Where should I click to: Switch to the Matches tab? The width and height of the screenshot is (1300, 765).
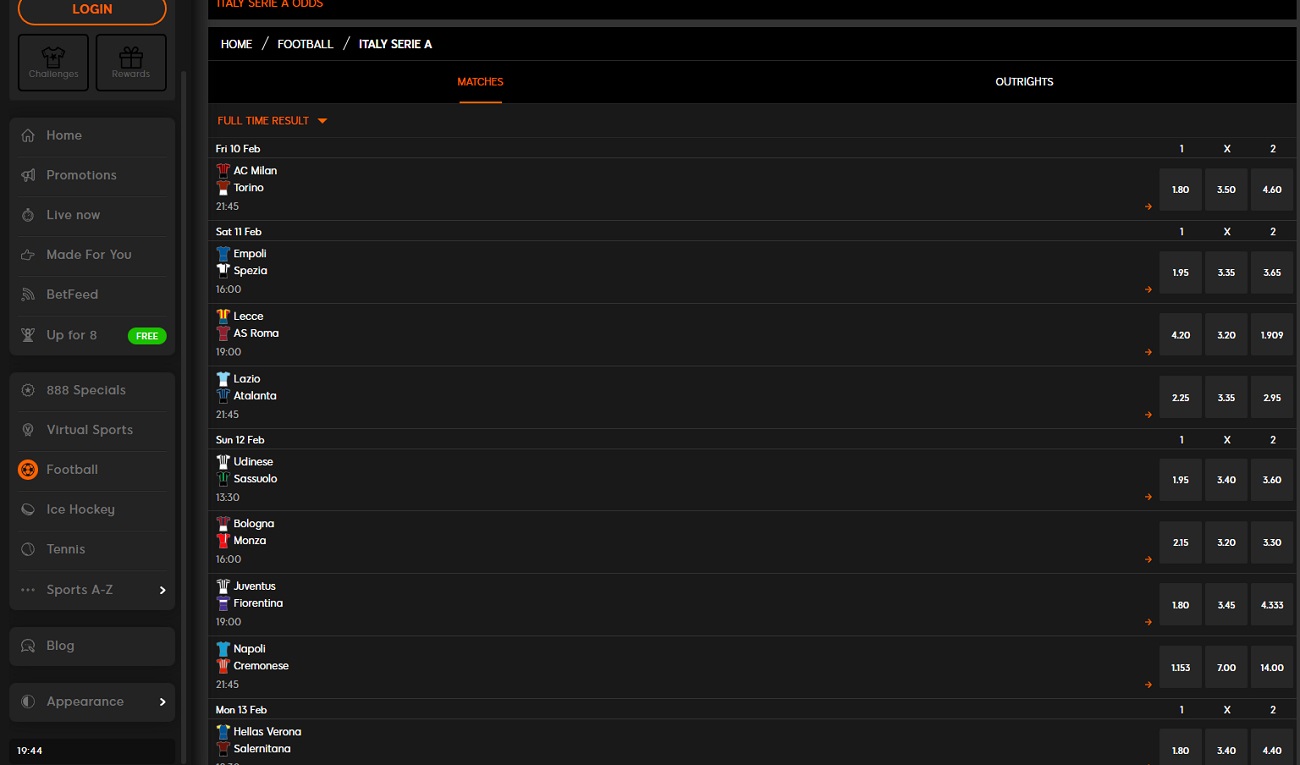[x=480, y=82]
